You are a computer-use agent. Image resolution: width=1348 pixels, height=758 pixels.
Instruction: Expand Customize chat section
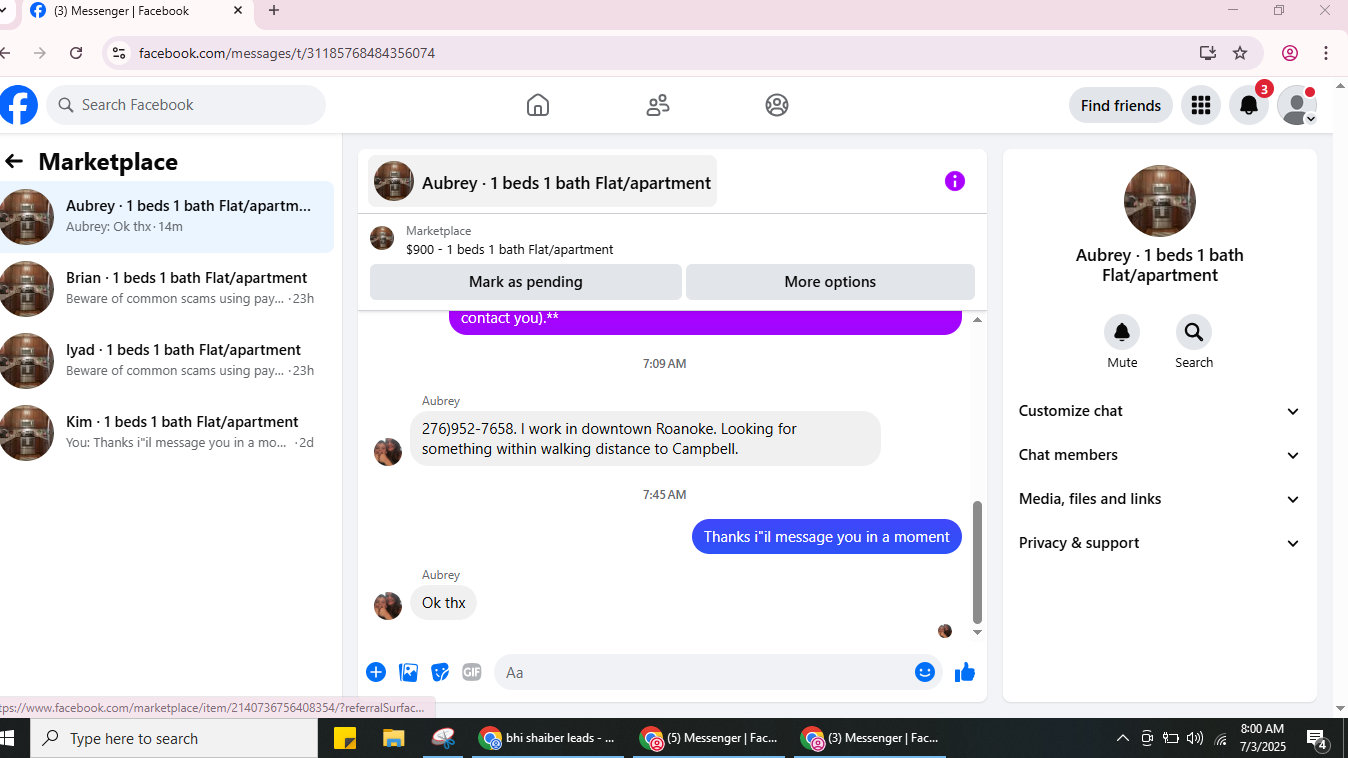(x=1160, y=411)
